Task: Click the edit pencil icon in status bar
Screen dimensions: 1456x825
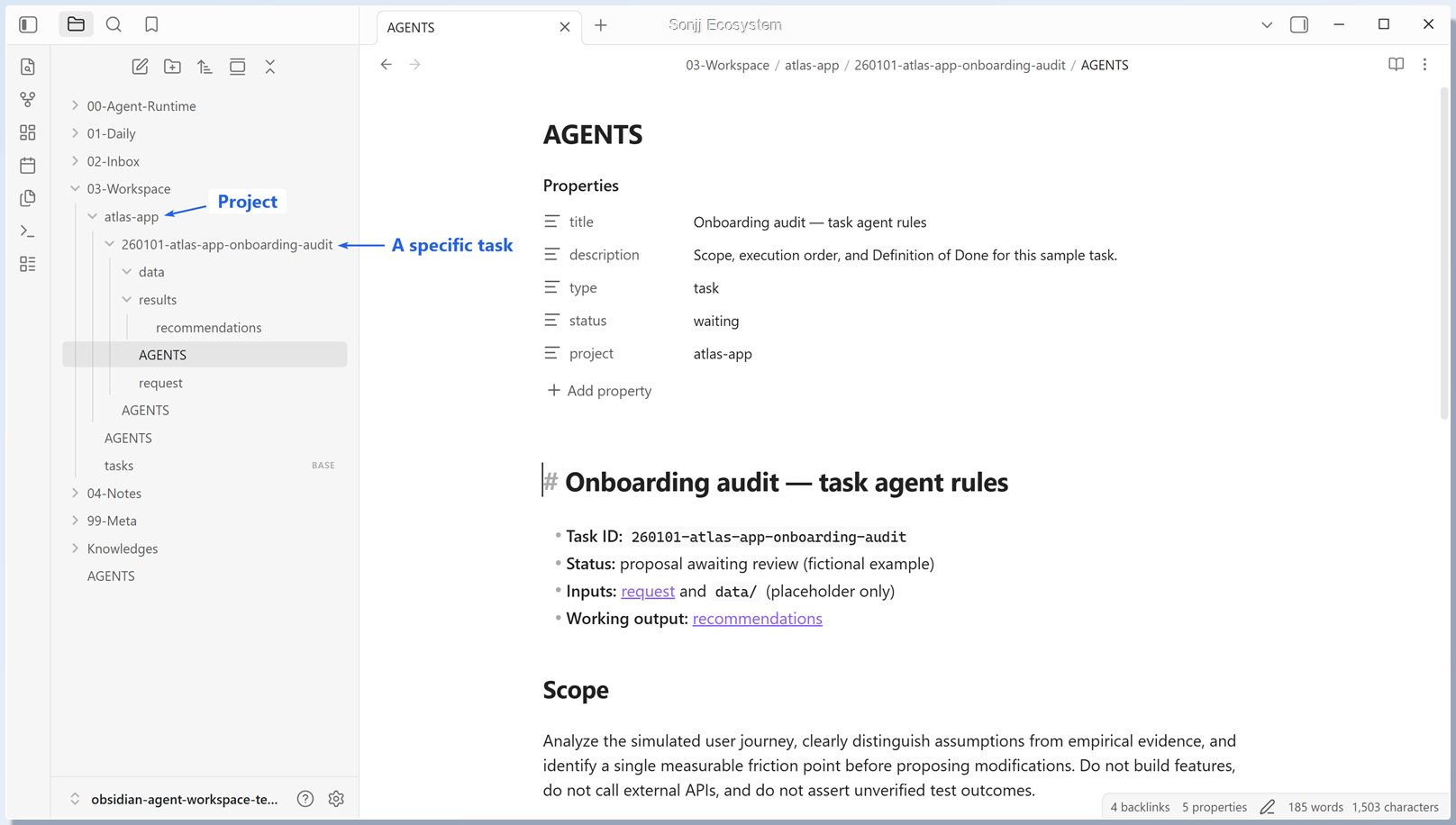Action: click(1268, 807)
